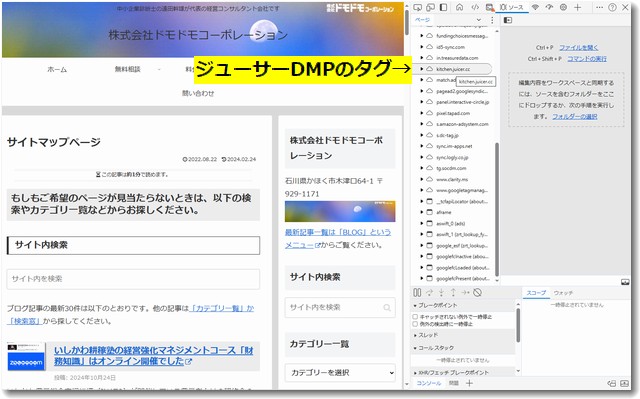Click the 「カテゴリー一覧」か link

(x=222, y=308)
